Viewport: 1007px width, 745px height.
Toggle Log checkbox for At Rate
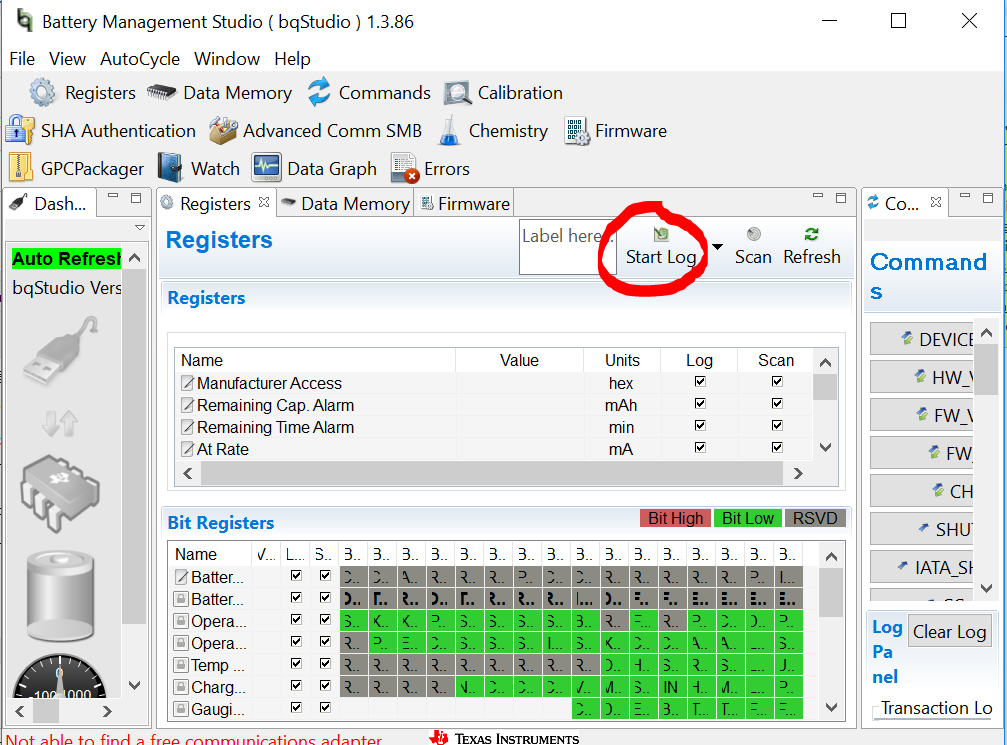(700, 447)
